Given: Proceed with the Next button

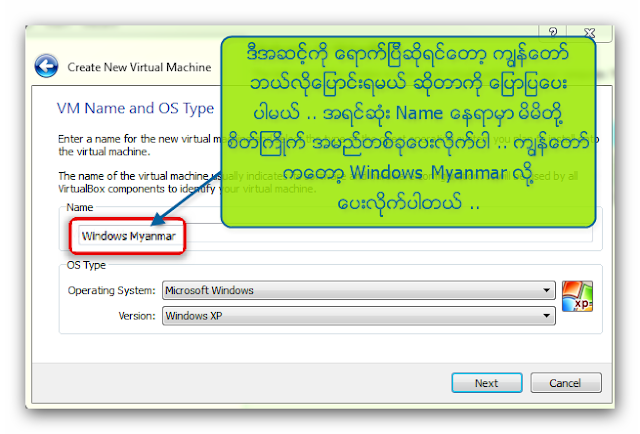Looking at the screenshot, I should pos(487,383).
